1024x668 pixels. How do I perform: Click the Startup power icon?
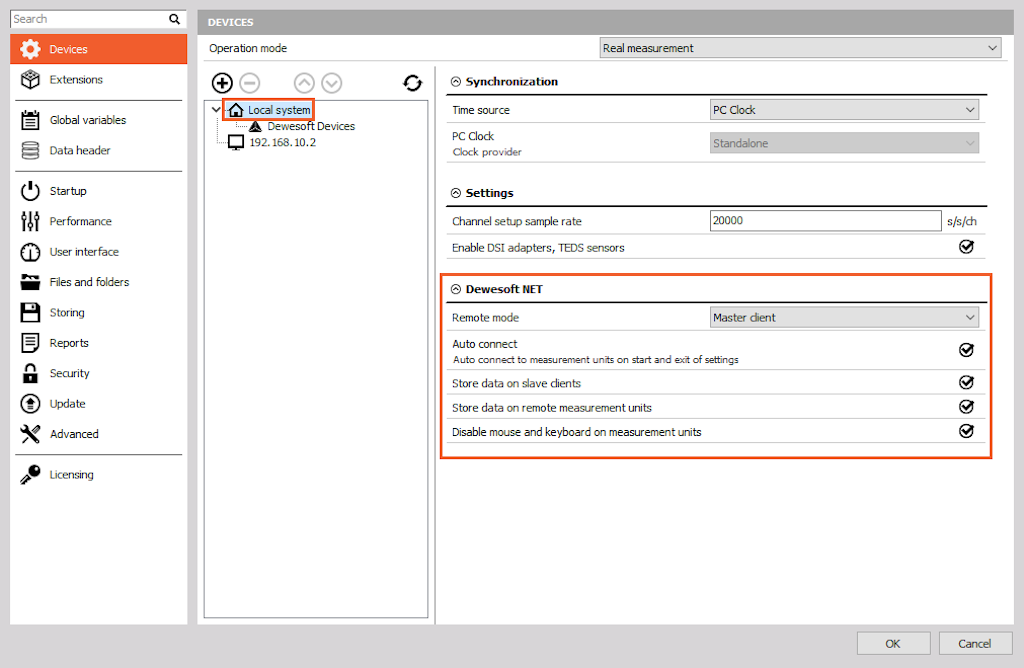[x=30, y=191]
